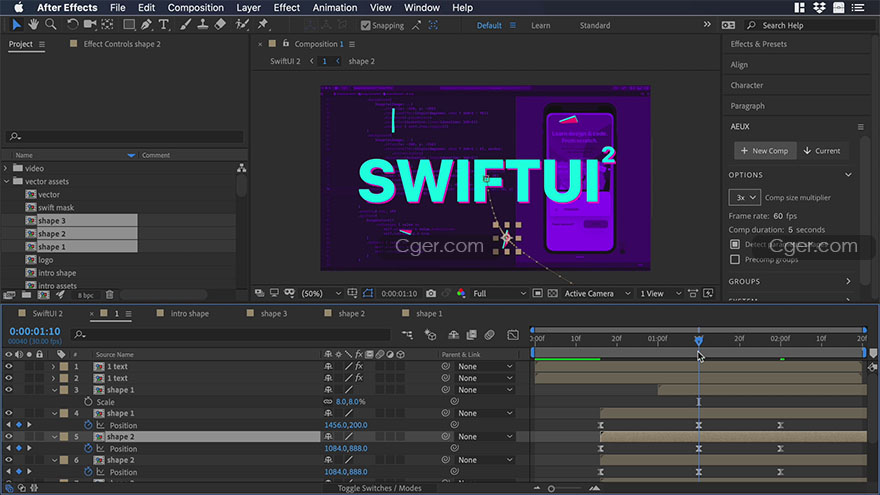Image resolution: width=880 pixels, height=495 pixels.
Task: Open the Effects & Presets panel
Action: click(758, 44)
